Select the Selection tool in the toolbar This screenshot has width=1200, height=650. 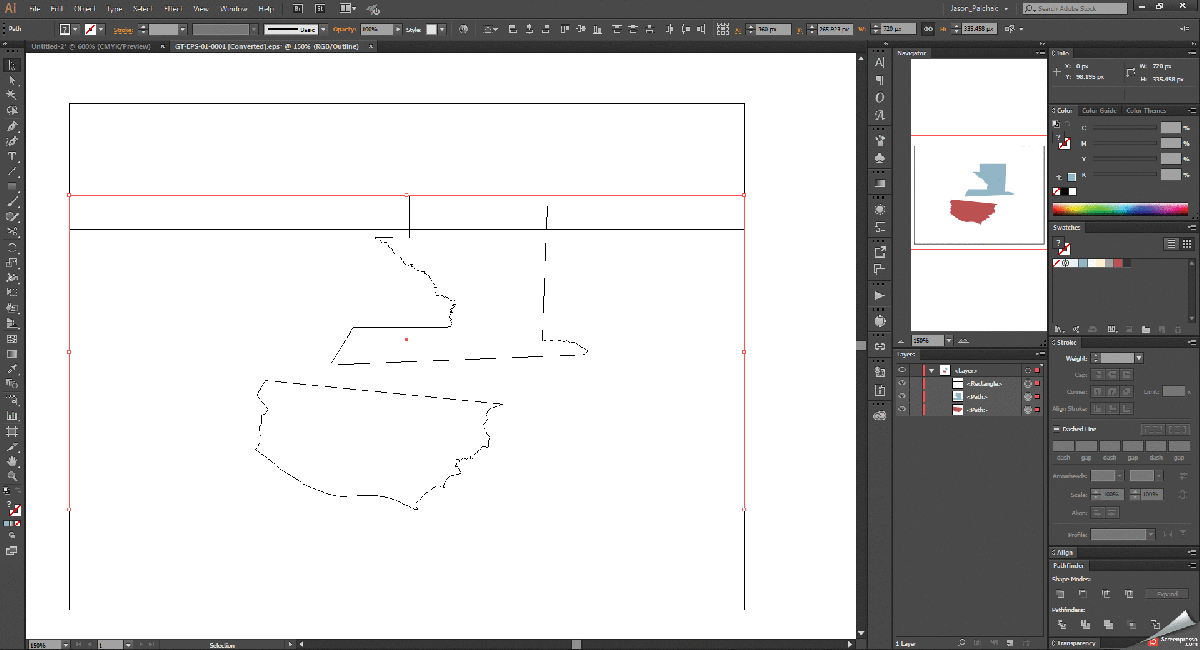pos(12,65)
